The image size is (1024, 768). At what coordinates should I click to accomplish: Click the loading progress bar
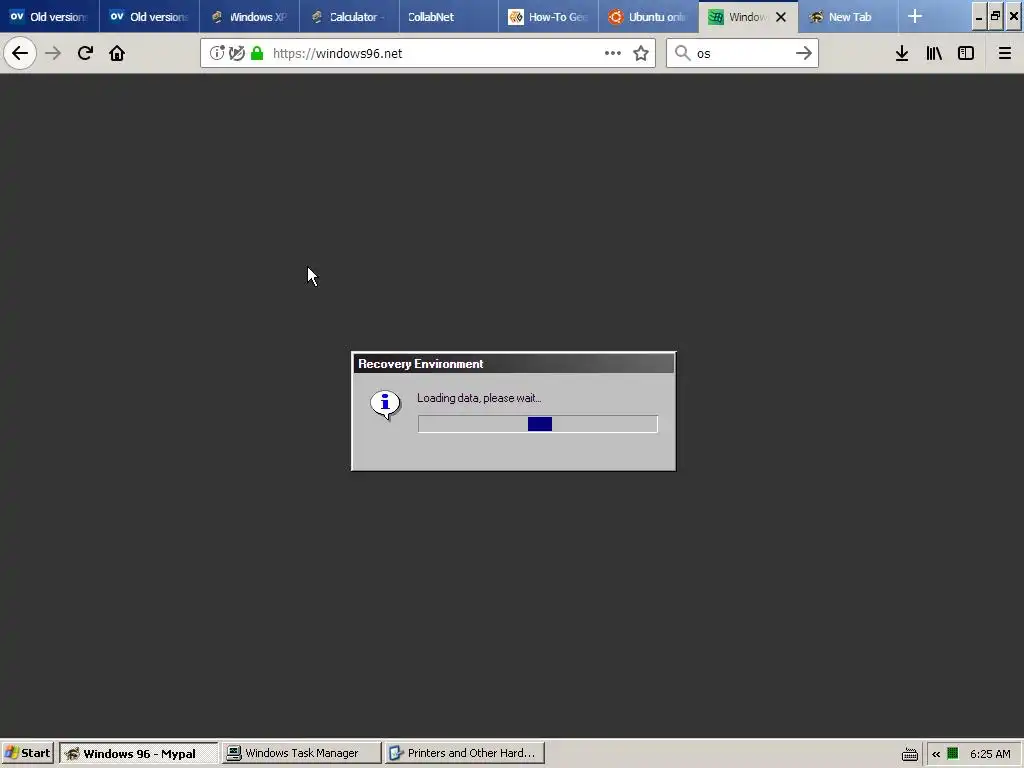coord(537,424)
